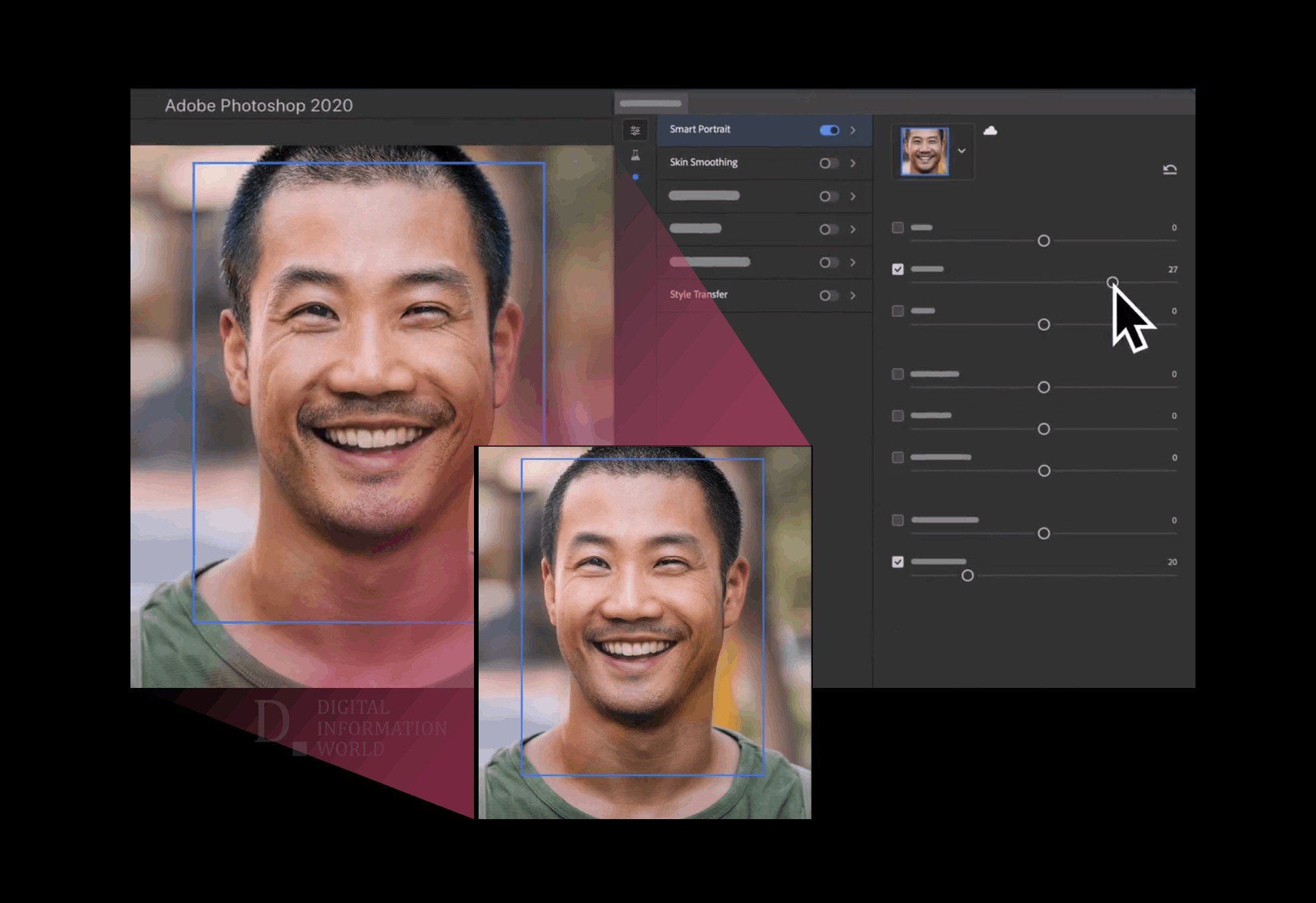Check the topmost unchecked slider checkbox
The height and width of the screenshot is (903, 1316).
point(898,228)
